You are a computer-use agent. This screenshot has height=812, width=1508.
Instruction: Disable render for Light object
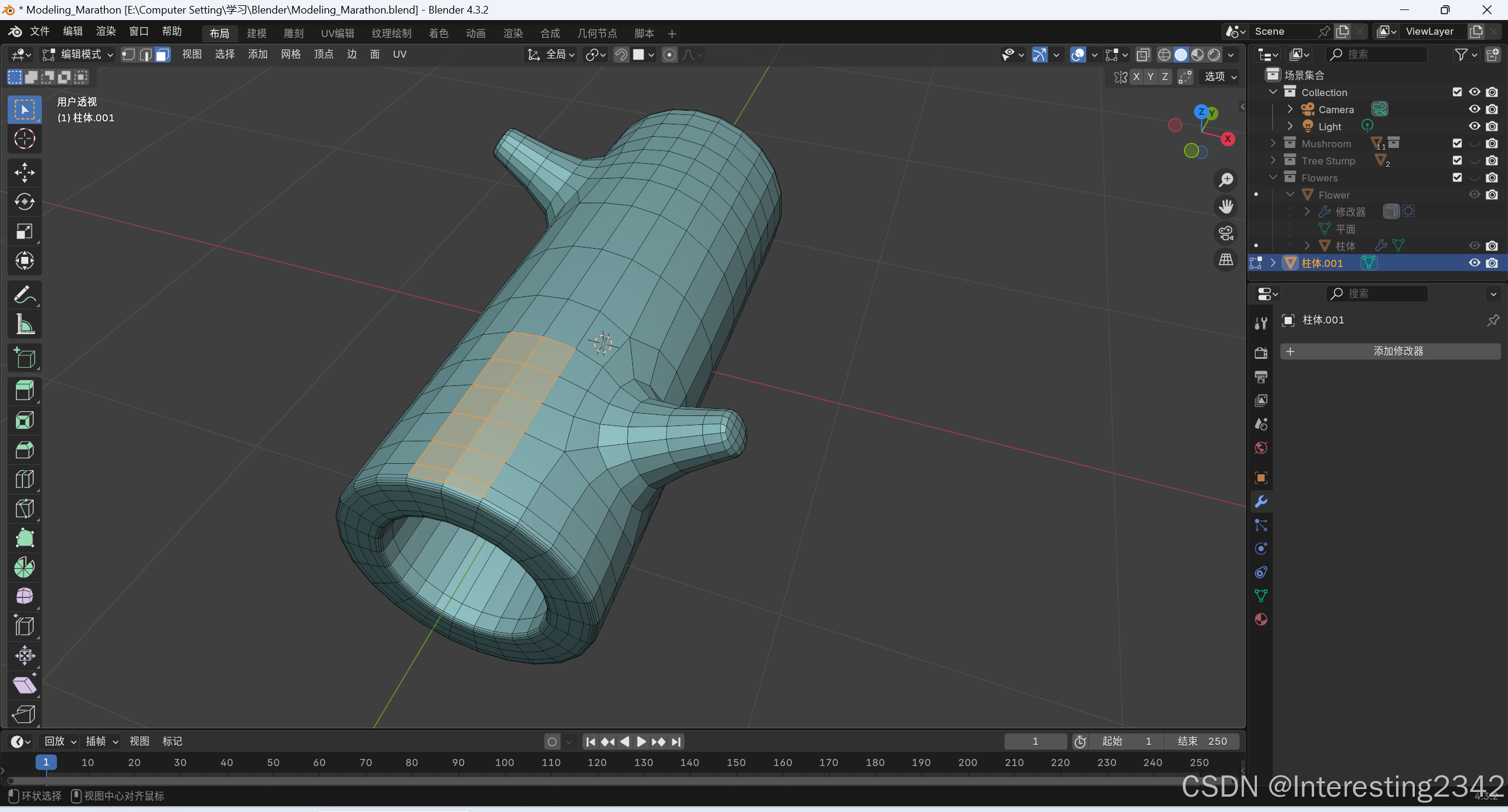(1491, 126)
